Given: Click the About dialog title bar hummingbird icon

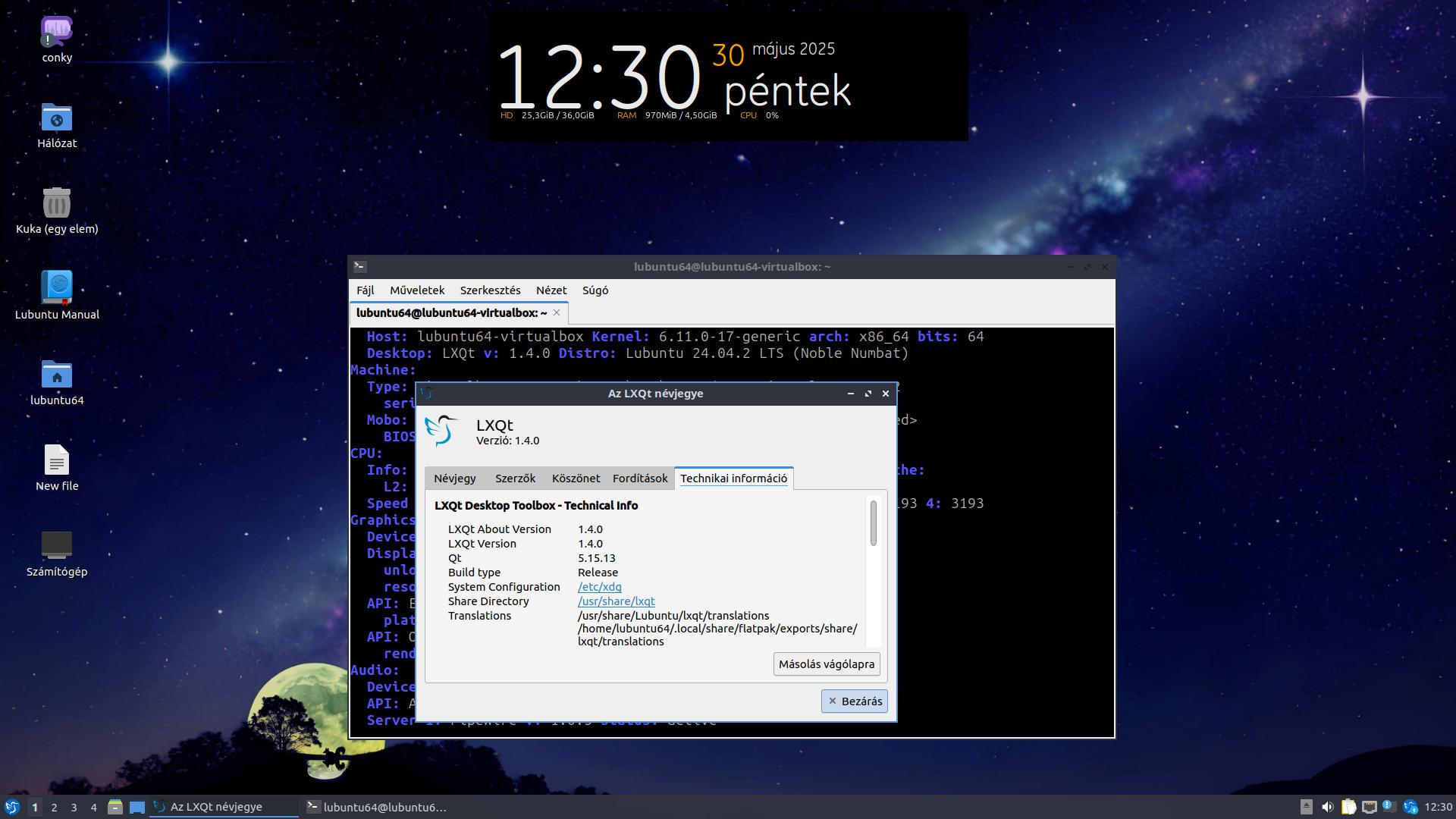Looking at the screenshot, I should coord(427,393).
